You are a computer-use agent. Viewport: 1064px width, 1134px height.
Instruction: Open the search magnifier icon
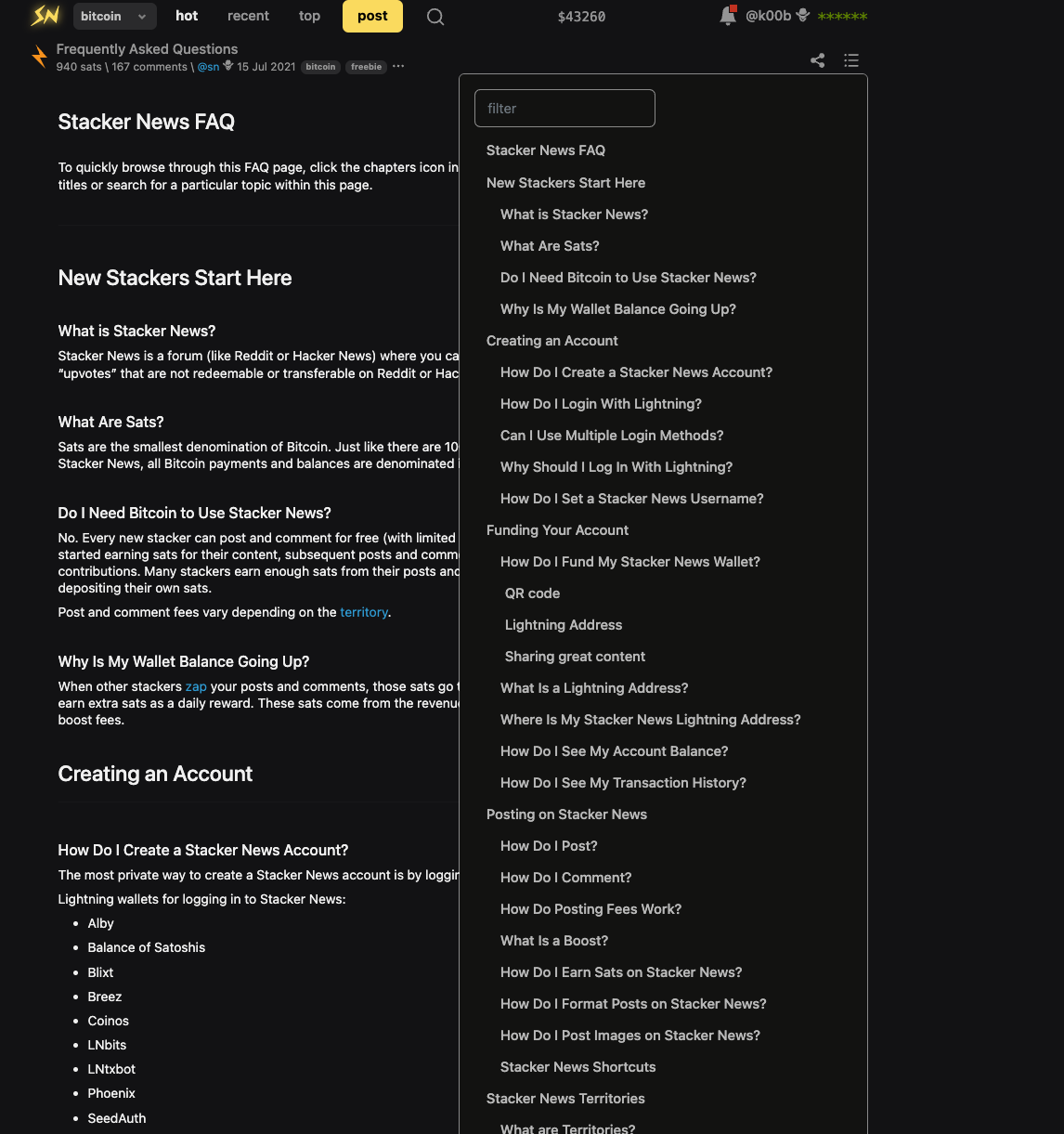[435, 17]
